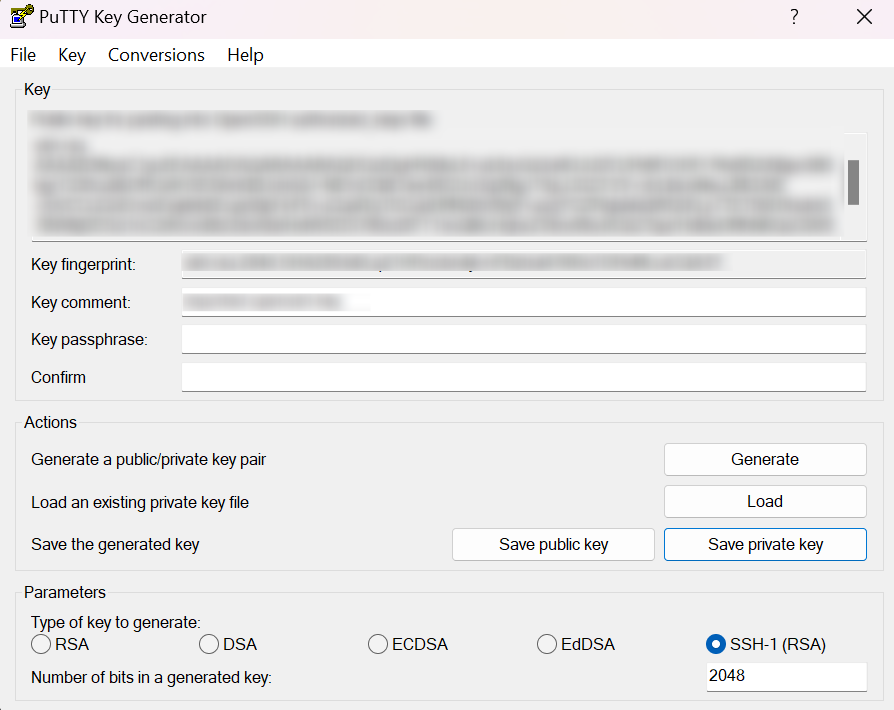894x710 pixels.
Task: Click the Confirm passphrase field
Action: pos(523,378)
